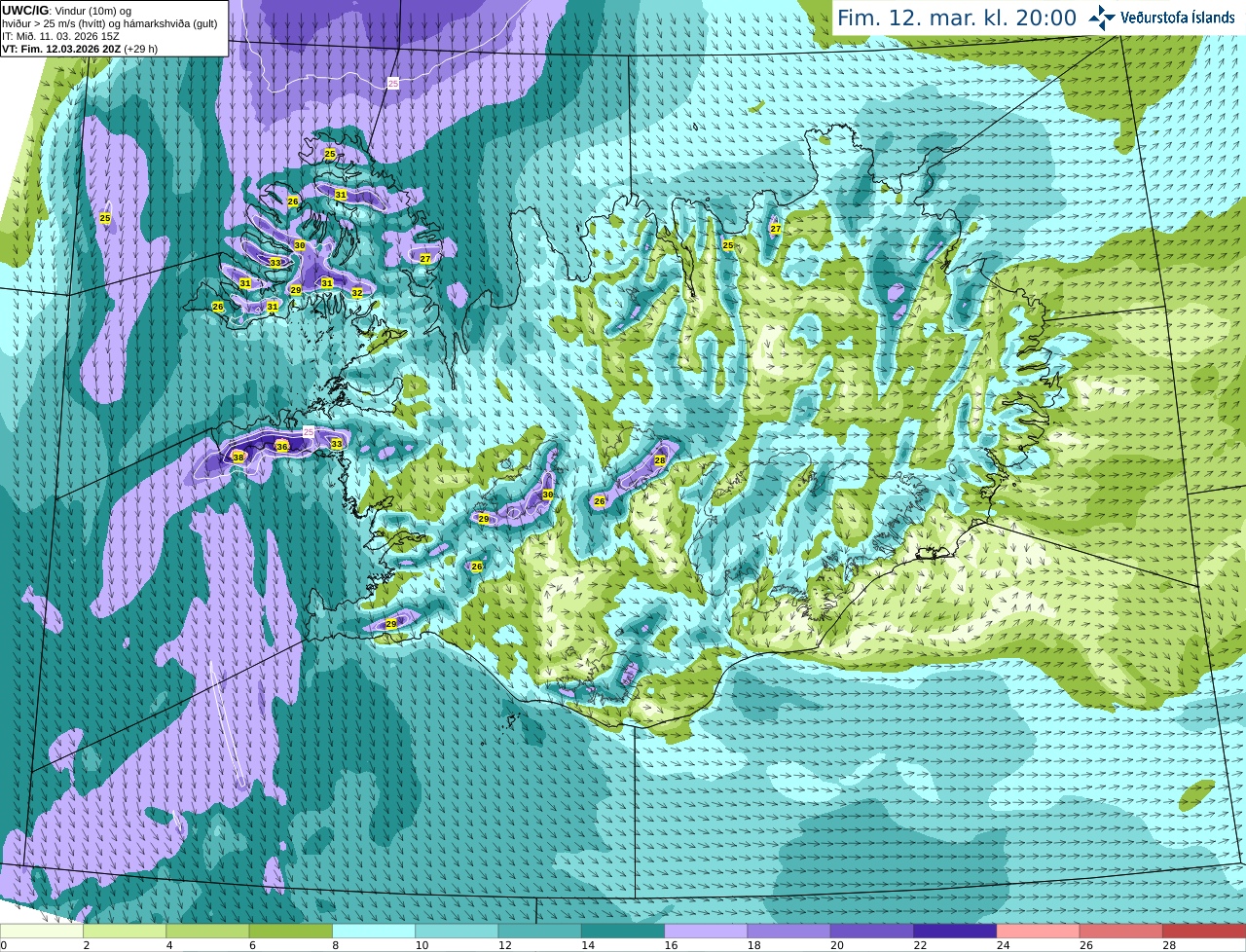Pick the 8–10 m/s light cyan legend swatch
This screenshot has height=952, width=1246.
374,931
